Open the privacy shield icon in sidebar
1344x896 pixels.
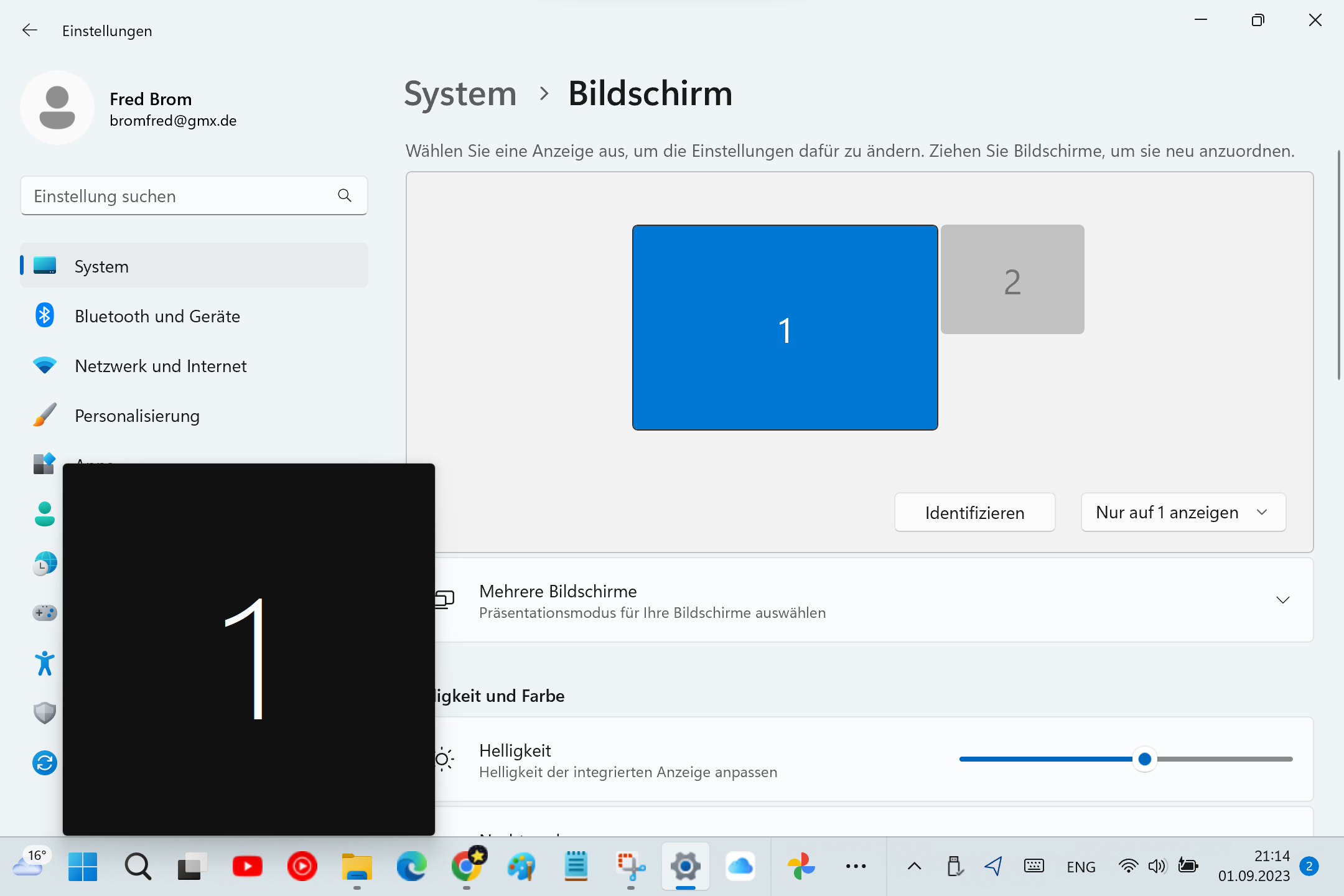pos(44,713)
